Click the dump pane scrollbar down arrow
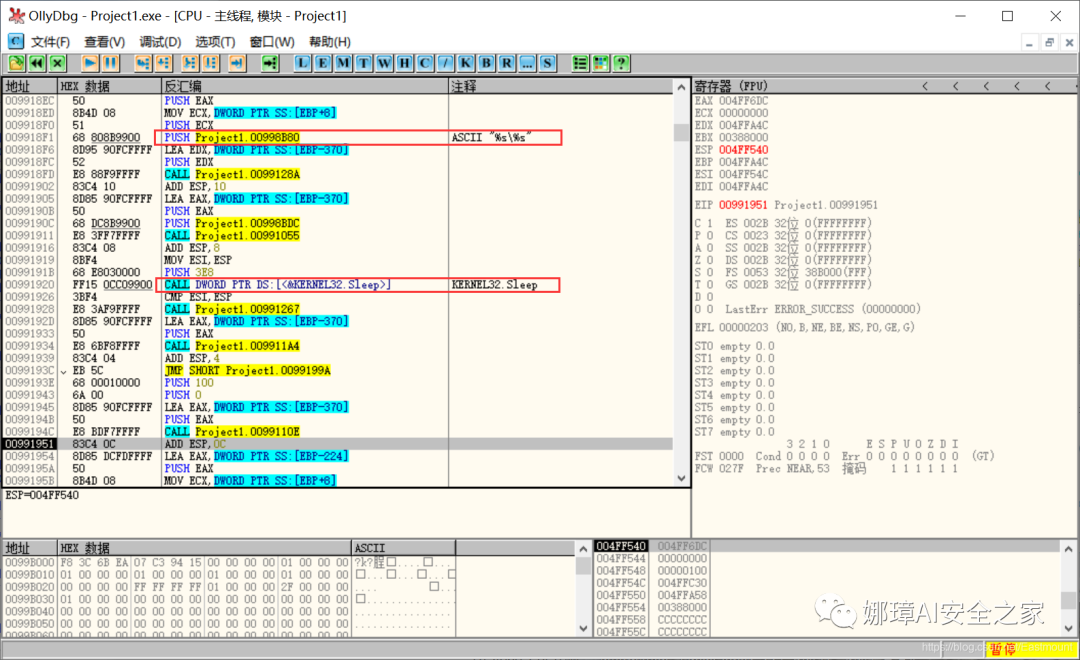 [583, 628]
